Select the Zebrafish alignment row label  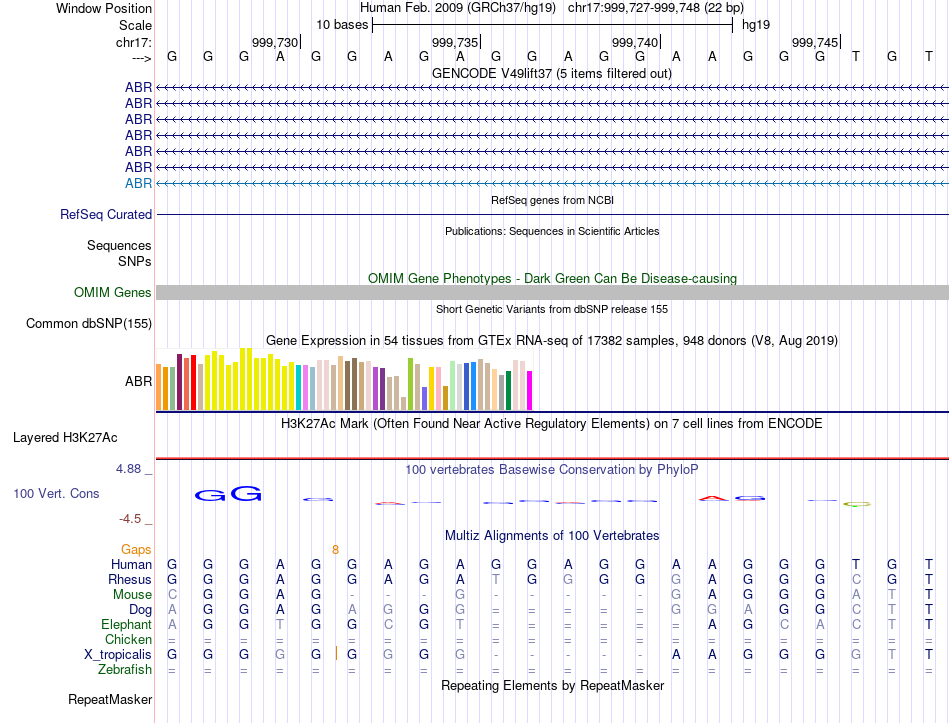pos(125,670)
